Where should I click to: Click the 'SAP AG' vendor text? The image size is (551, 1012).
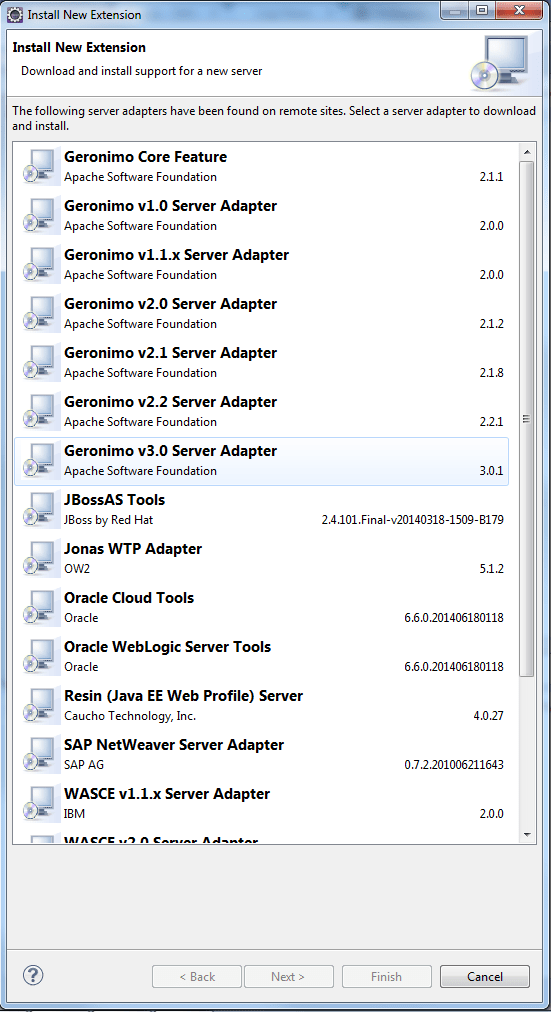click(84, 765)
